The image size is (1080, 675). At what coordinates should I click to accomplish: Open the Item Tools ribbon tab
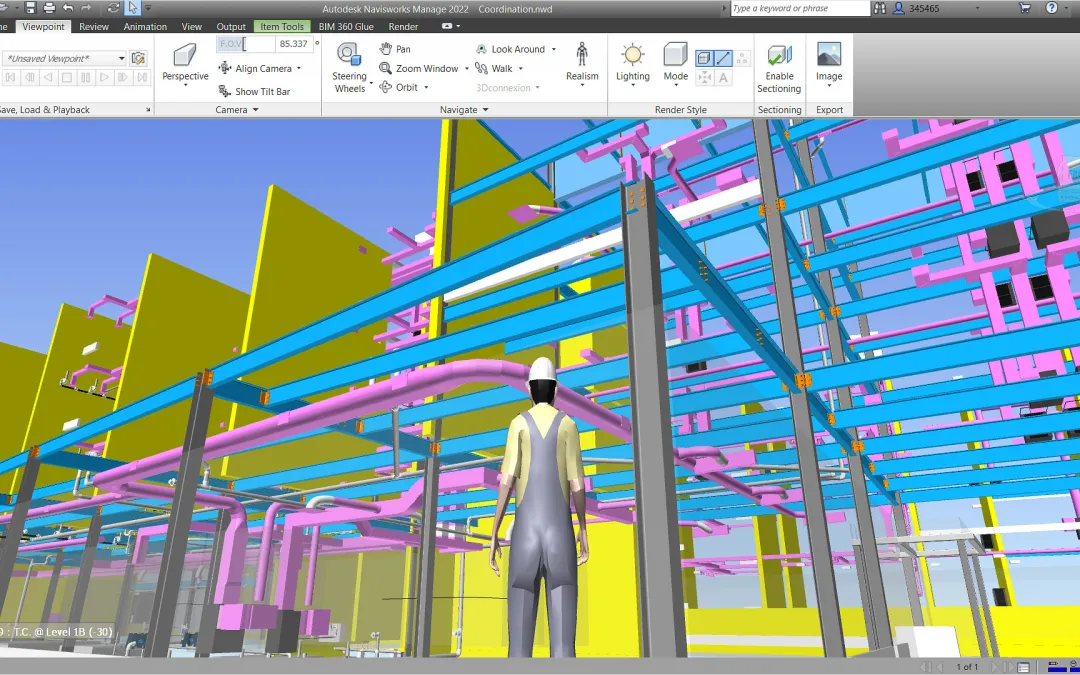(282, 26)
